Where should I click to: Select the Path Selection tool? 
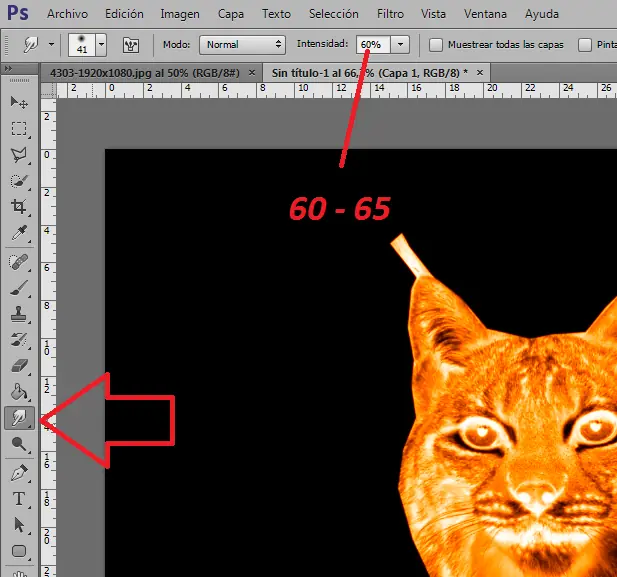pos(18,525)
